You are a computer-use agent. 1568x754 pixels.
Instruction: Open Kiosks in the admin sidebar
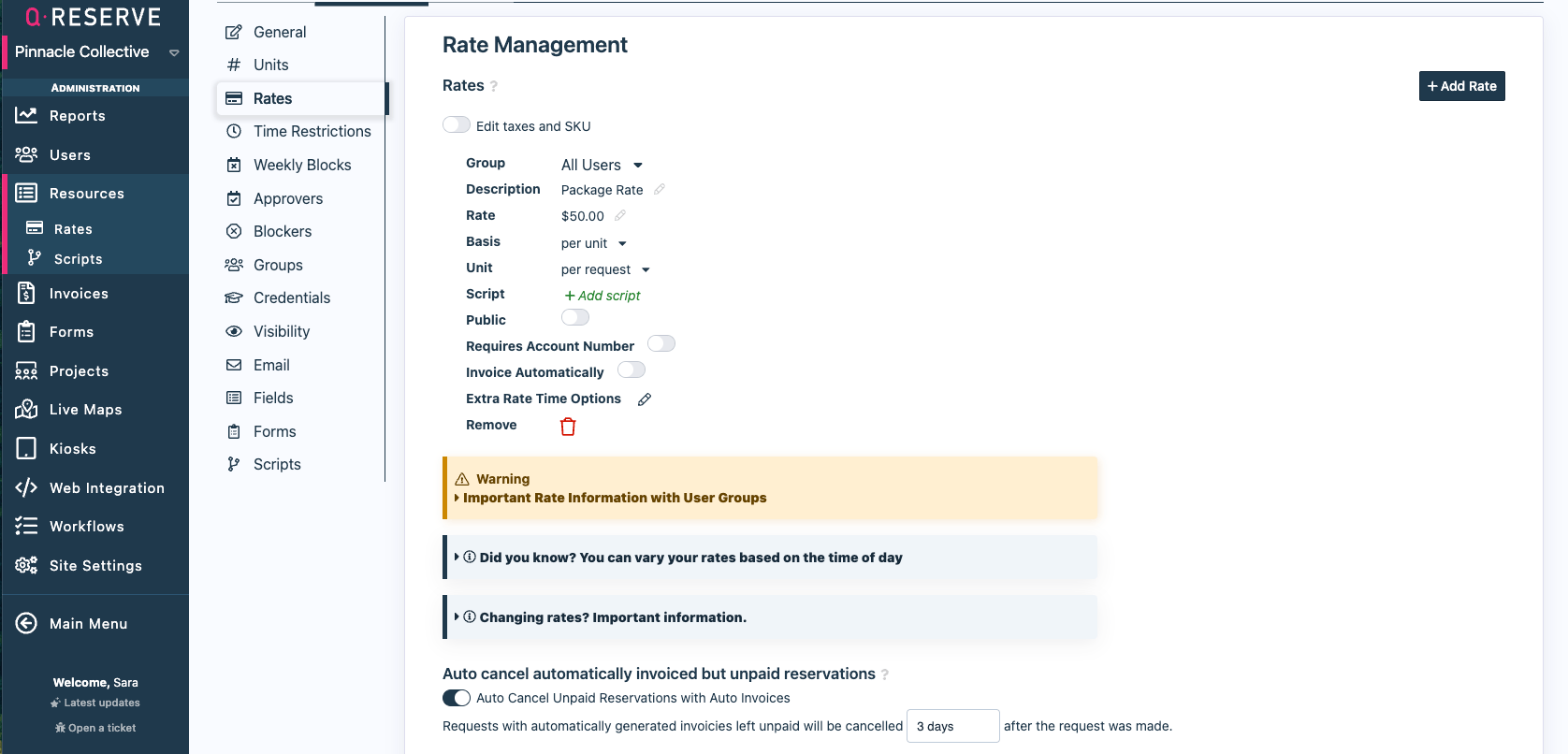click(x=72, y=449)
